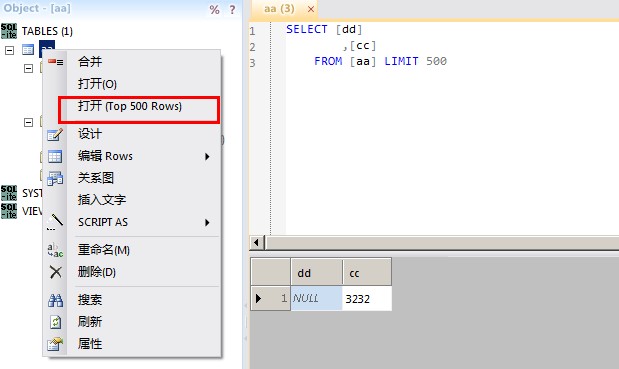Collapse the aa table tree node
Viewport: 619px width, 369px height.
[9, 50]
